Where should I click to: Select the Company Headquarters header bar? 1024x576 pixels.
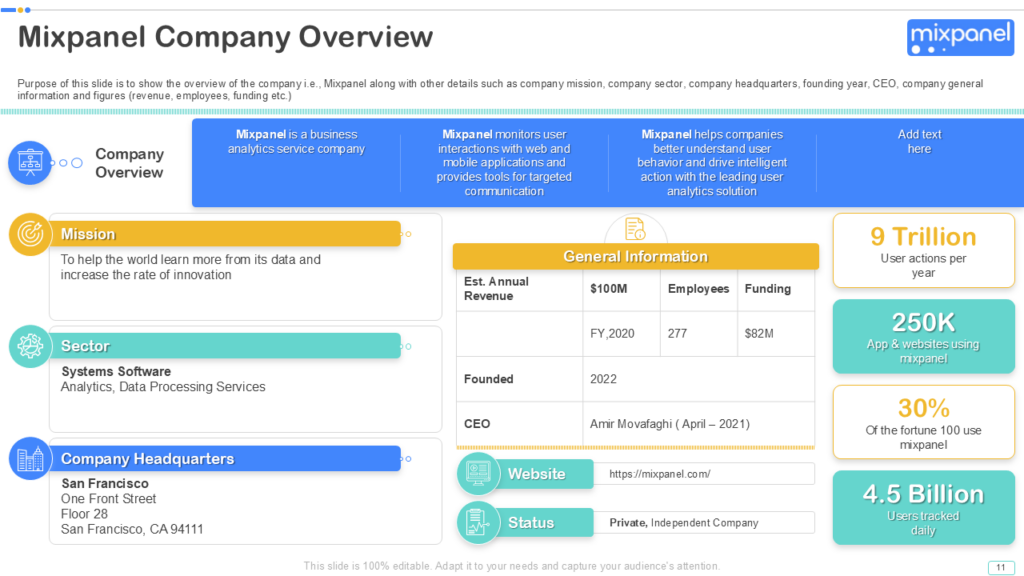[226, 458]
